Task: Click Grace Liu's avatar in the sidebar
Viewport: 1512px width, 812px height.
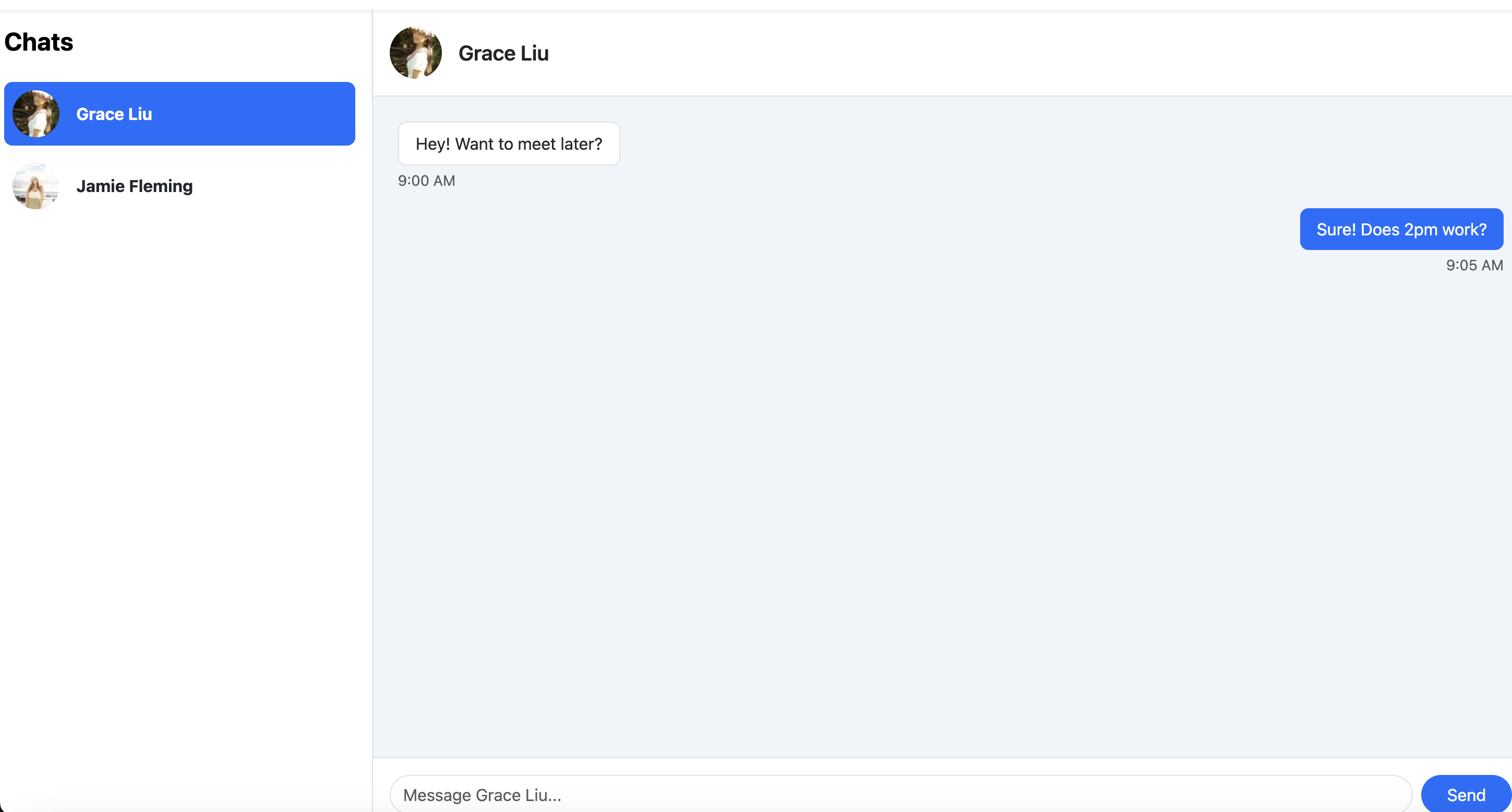Action: point(35,113)
